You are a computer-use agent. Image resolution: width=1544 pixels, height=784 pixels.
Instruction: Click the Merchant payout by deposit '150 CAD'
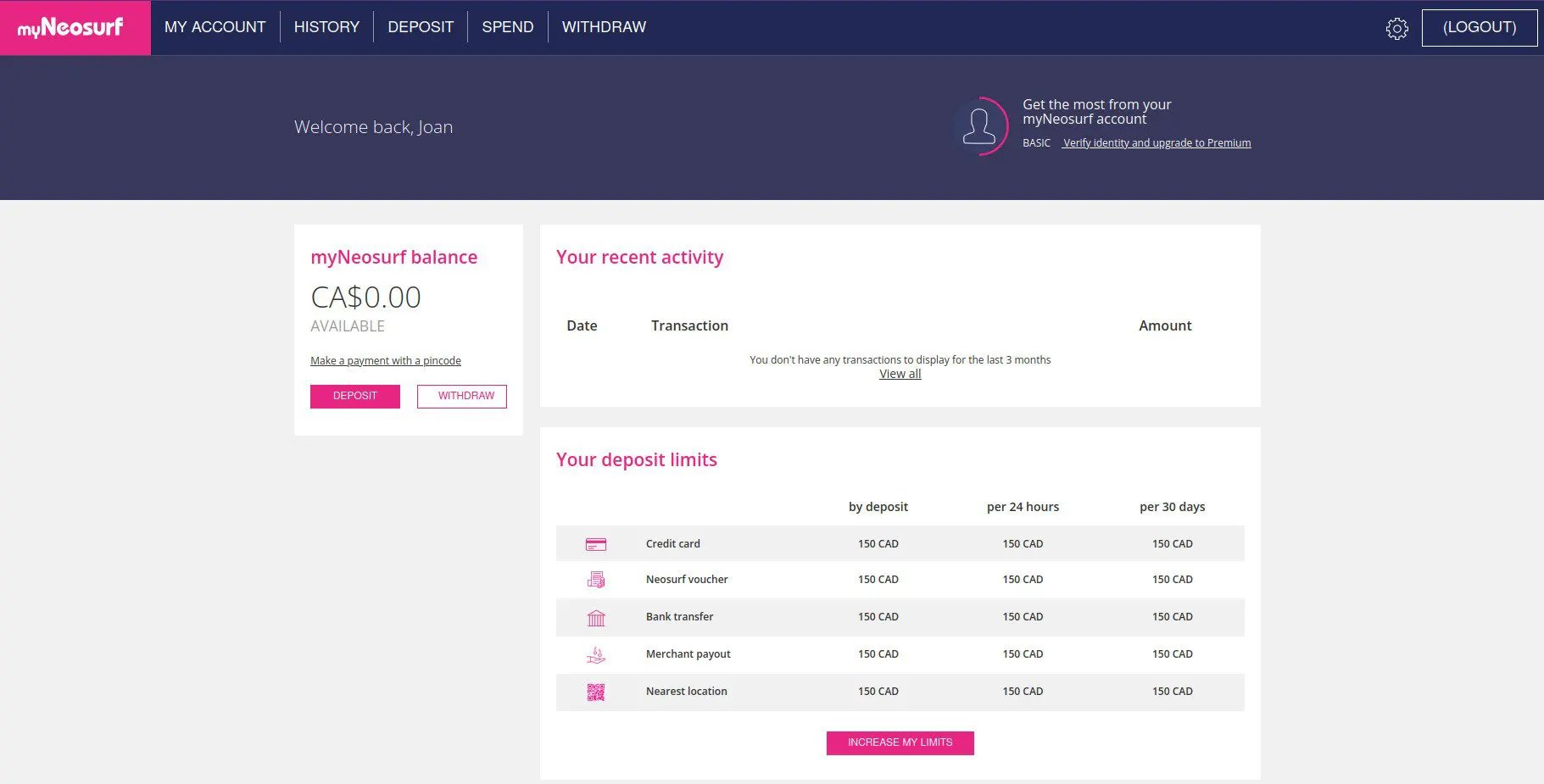pos(878,654)
